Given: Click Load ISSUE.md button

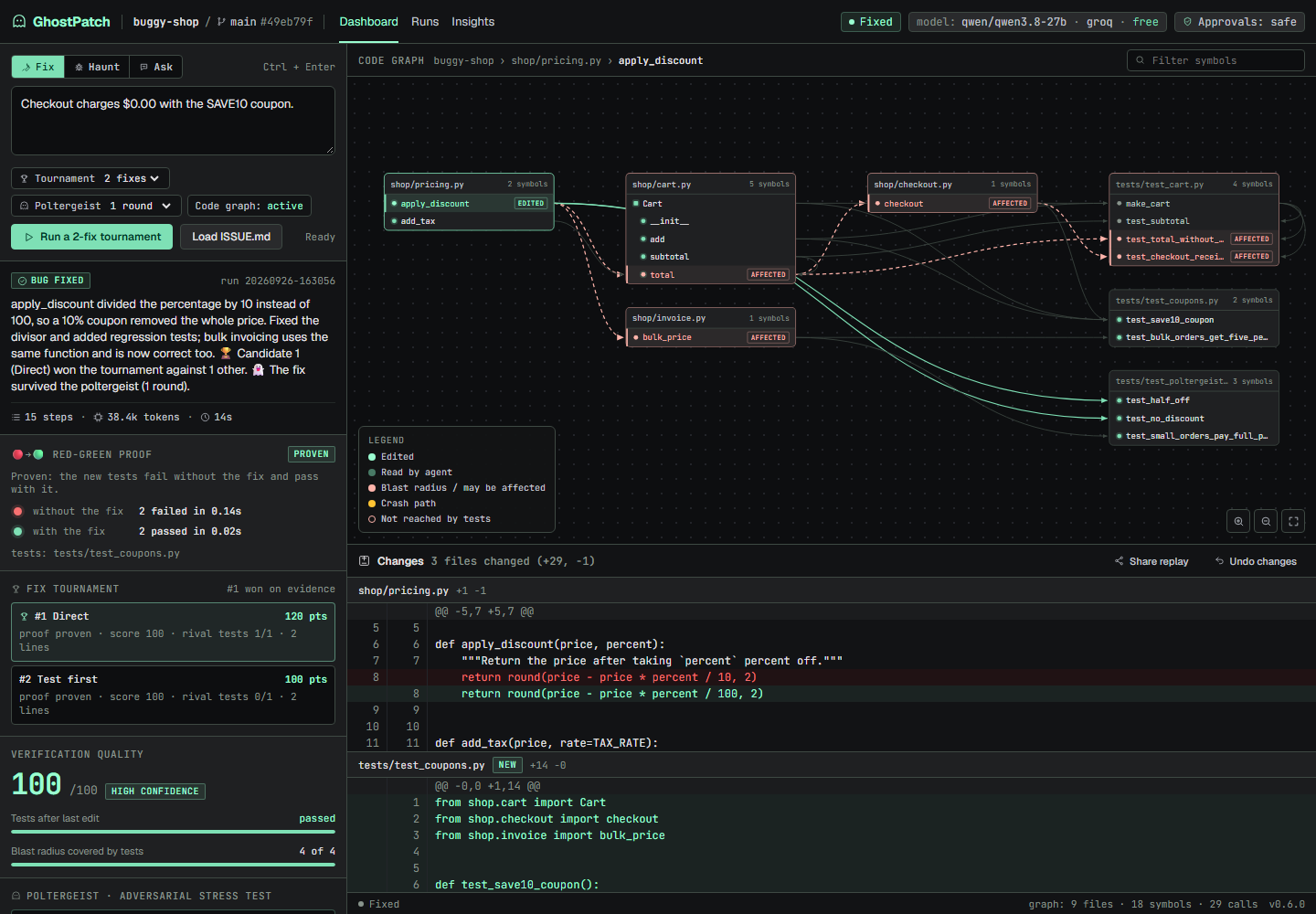Looking at the screenshot, I should pyautogui.click(x=231, y=237).
